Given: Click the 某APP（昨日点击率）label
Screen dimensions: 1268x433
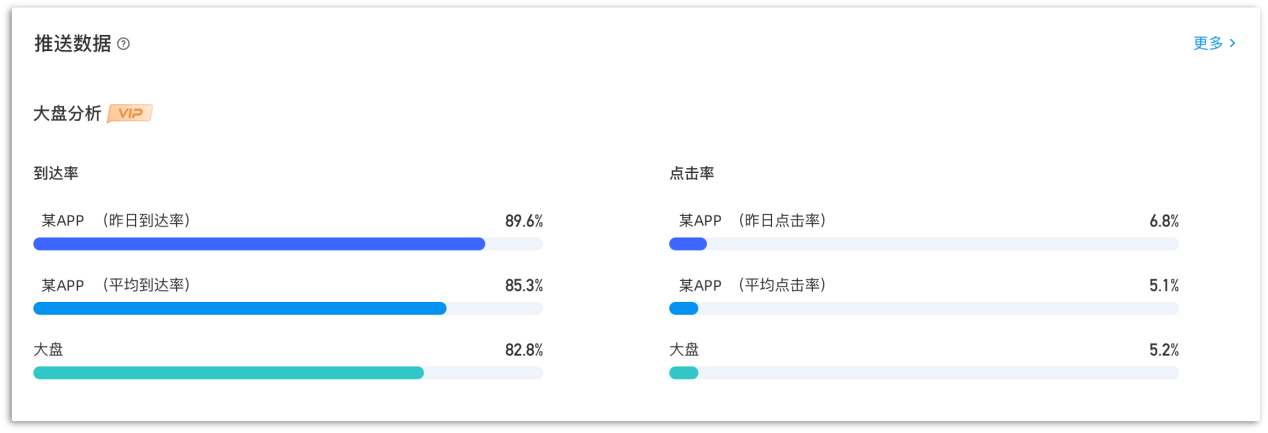Looking at the screenshot, I should [x=752, y=221].
